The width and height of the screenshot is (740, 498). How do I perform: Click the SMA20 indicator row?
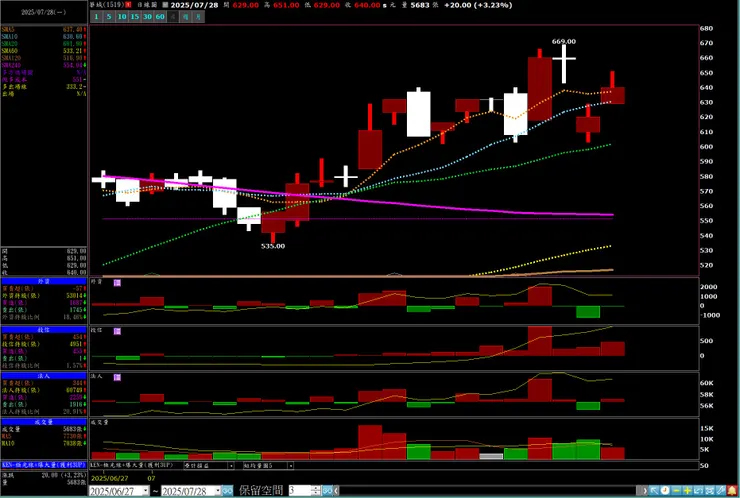(x=43, y=43)
